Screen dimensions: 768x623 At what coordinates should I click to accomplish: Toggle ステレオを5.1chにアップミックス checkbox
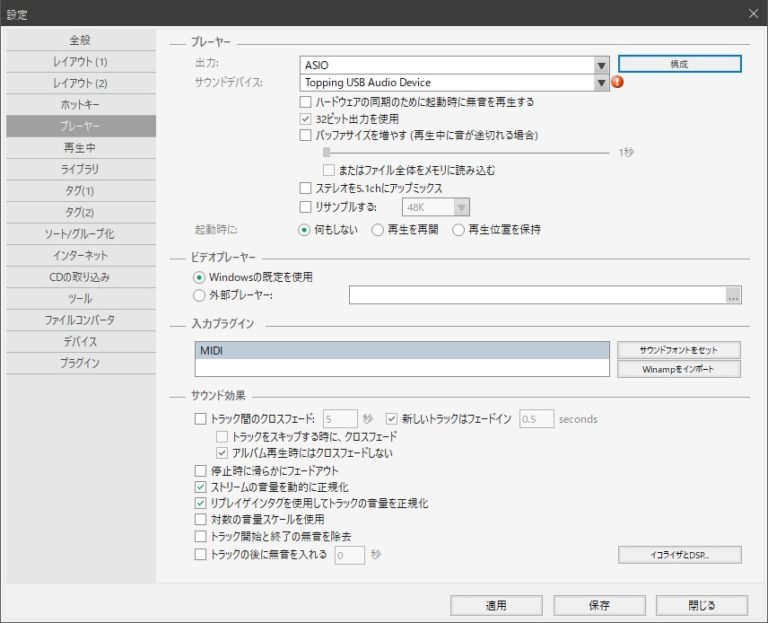[x=306, y=188]
